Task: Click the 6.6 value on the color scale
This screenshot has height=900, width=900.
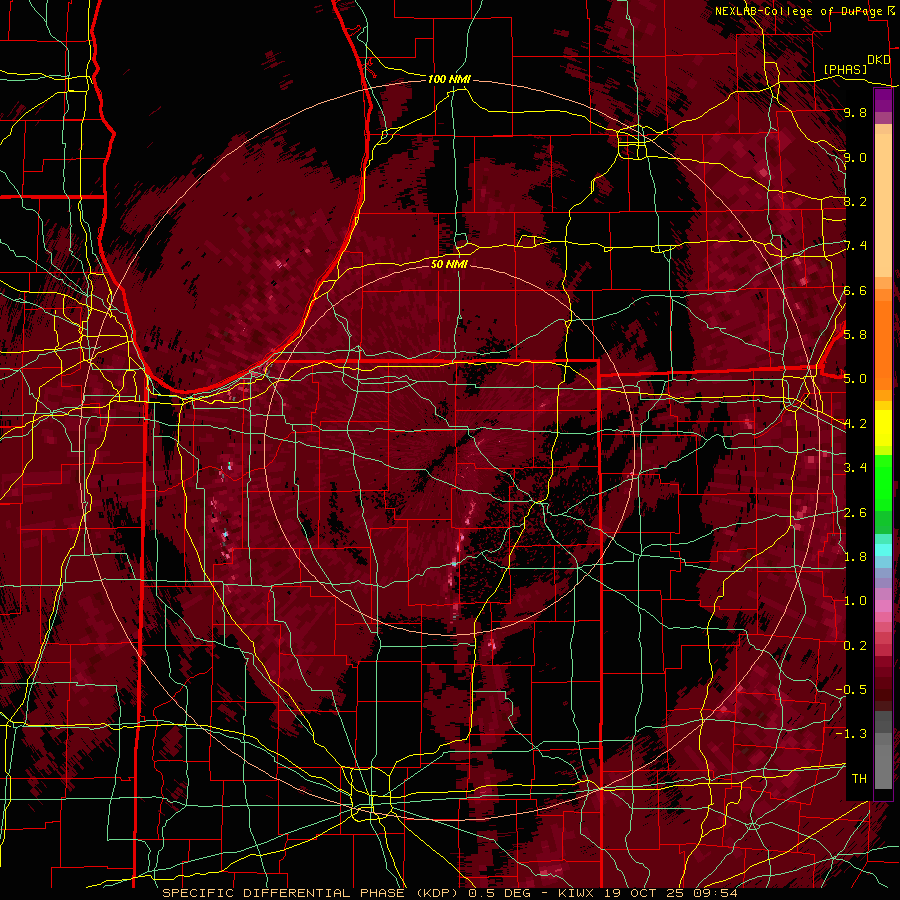Action: point(855,290)
